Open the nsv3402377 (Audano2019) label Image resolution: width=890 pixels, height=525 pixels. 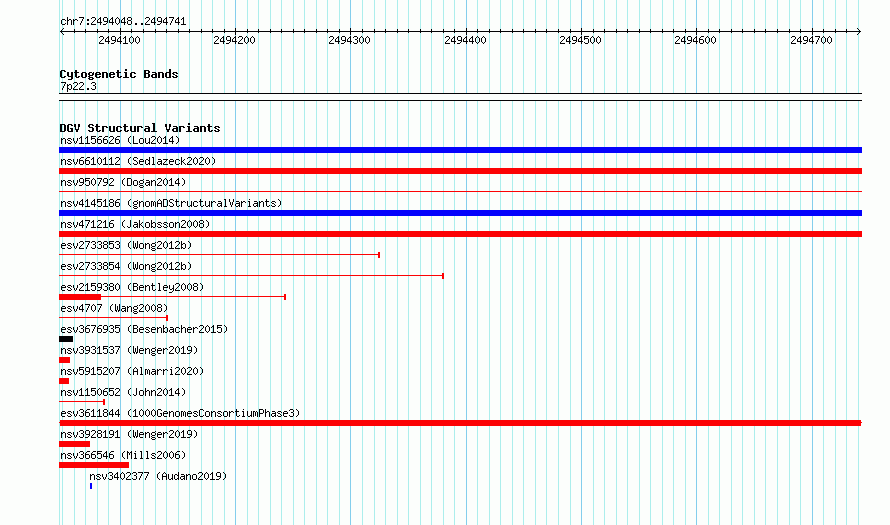point(158,476)
